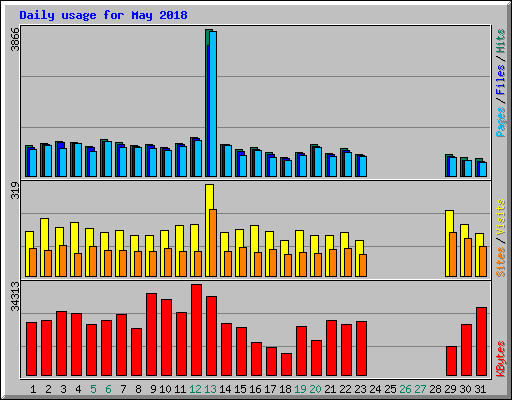Viewport: 512px width, 400px height.
Task: Click day 11 on the x-axis
Action: click(180, 389)
